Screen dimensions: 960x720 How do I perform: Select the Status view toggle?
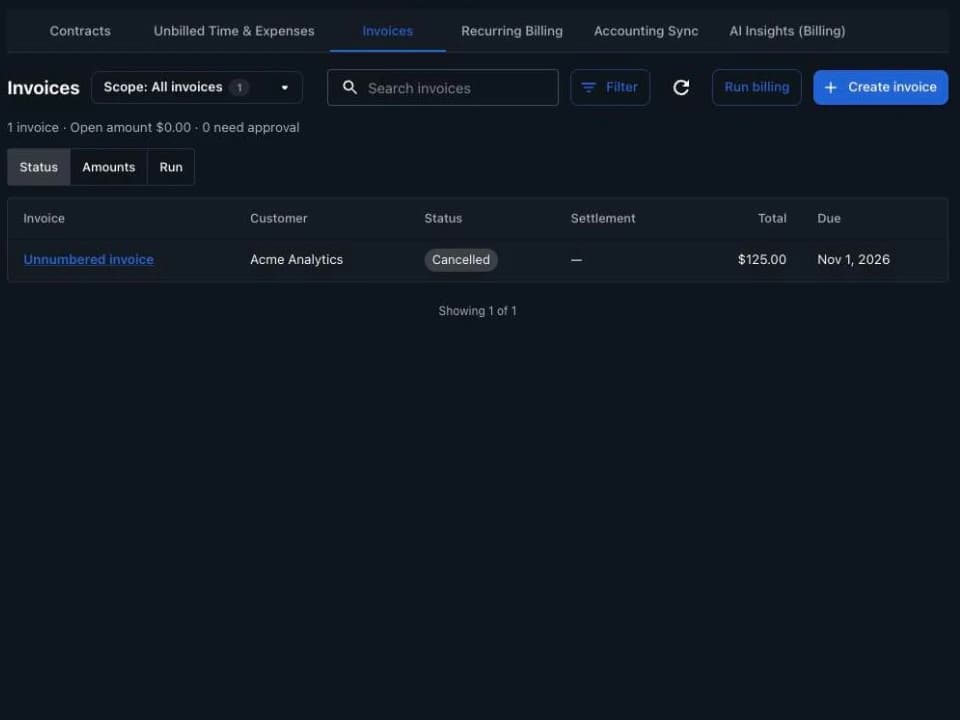[x=39, y=167]
